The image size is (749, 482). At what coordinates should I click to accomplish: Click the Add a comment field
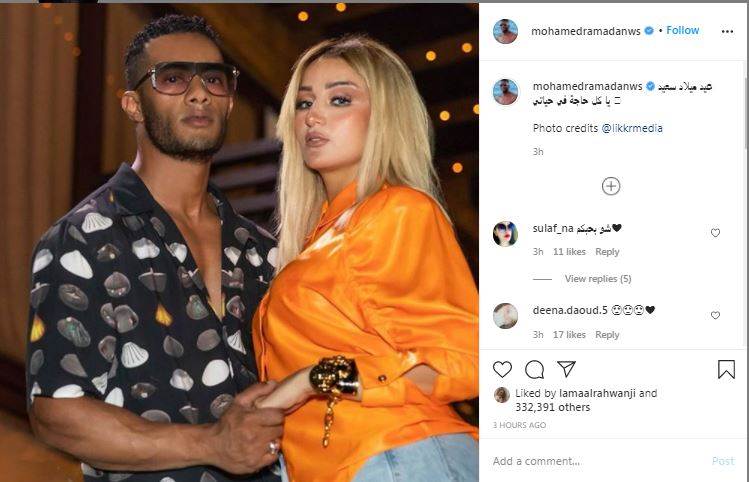pyautogui.click(x=597, y=461)
